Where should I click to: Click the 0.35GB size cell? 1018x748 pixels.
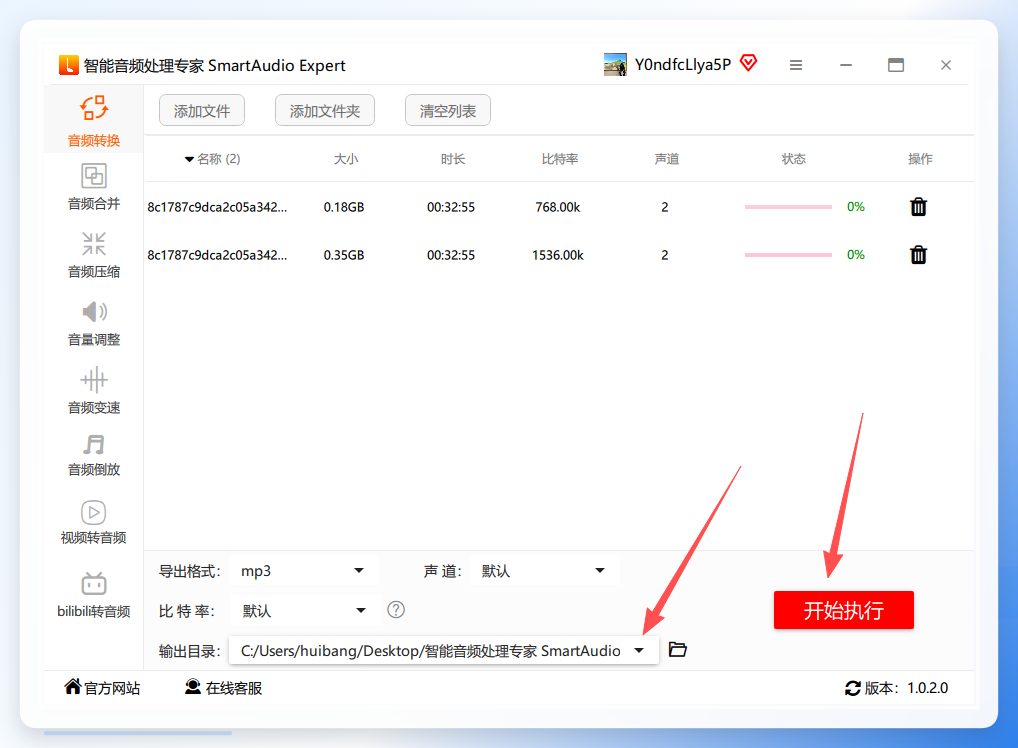pos(344,255)
